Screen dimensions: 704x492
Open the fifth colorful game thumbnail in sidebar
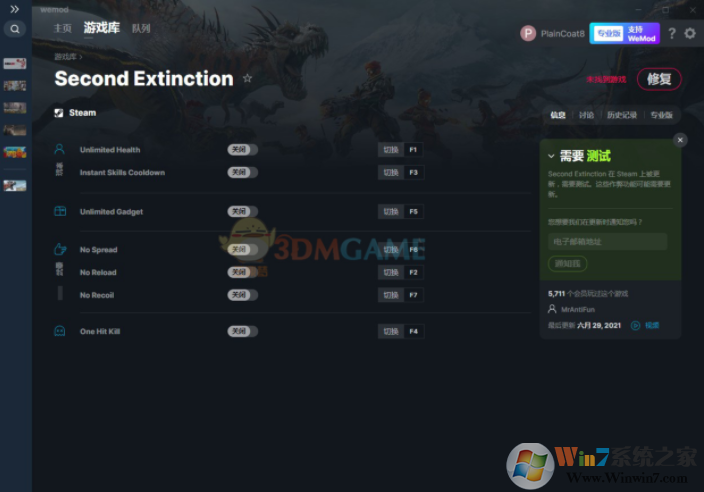(x=15, y=153)
